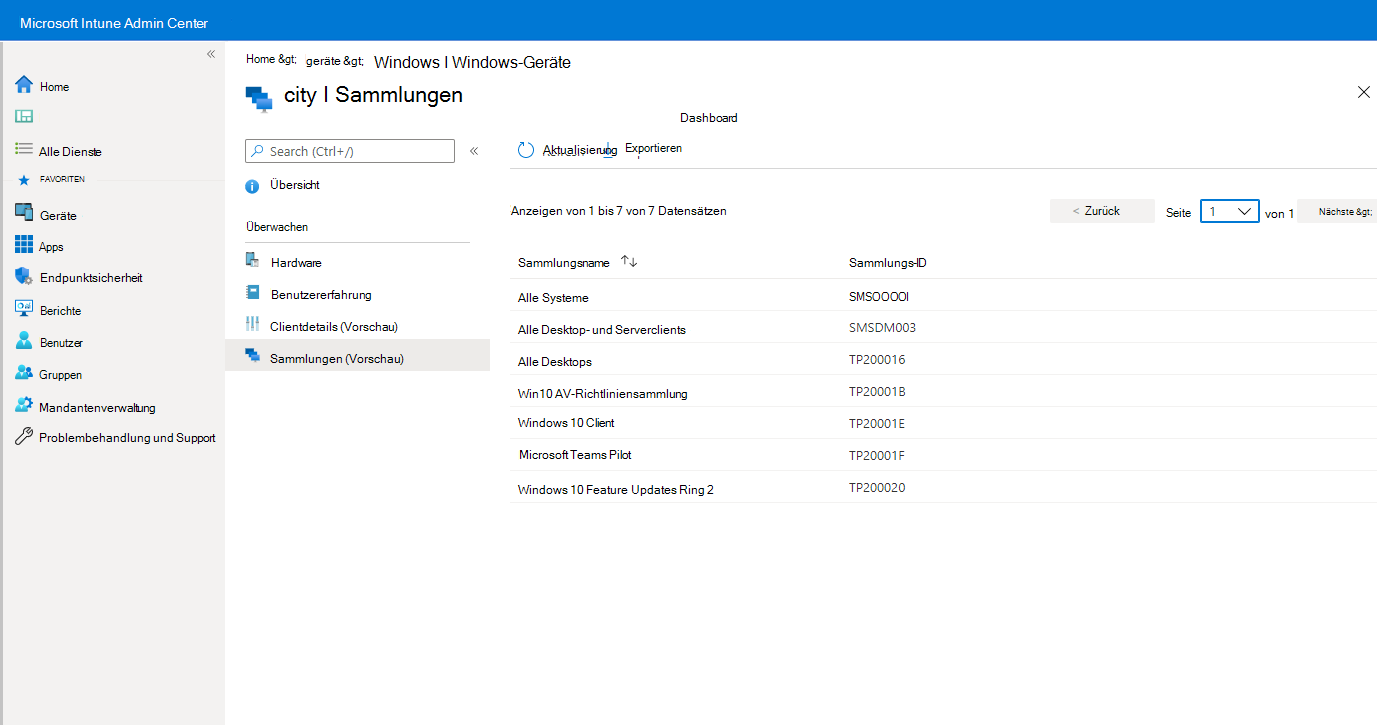1377x725 pixels.
Task: Sort by Sammlungsname column arrows
Action: point(629,261)
